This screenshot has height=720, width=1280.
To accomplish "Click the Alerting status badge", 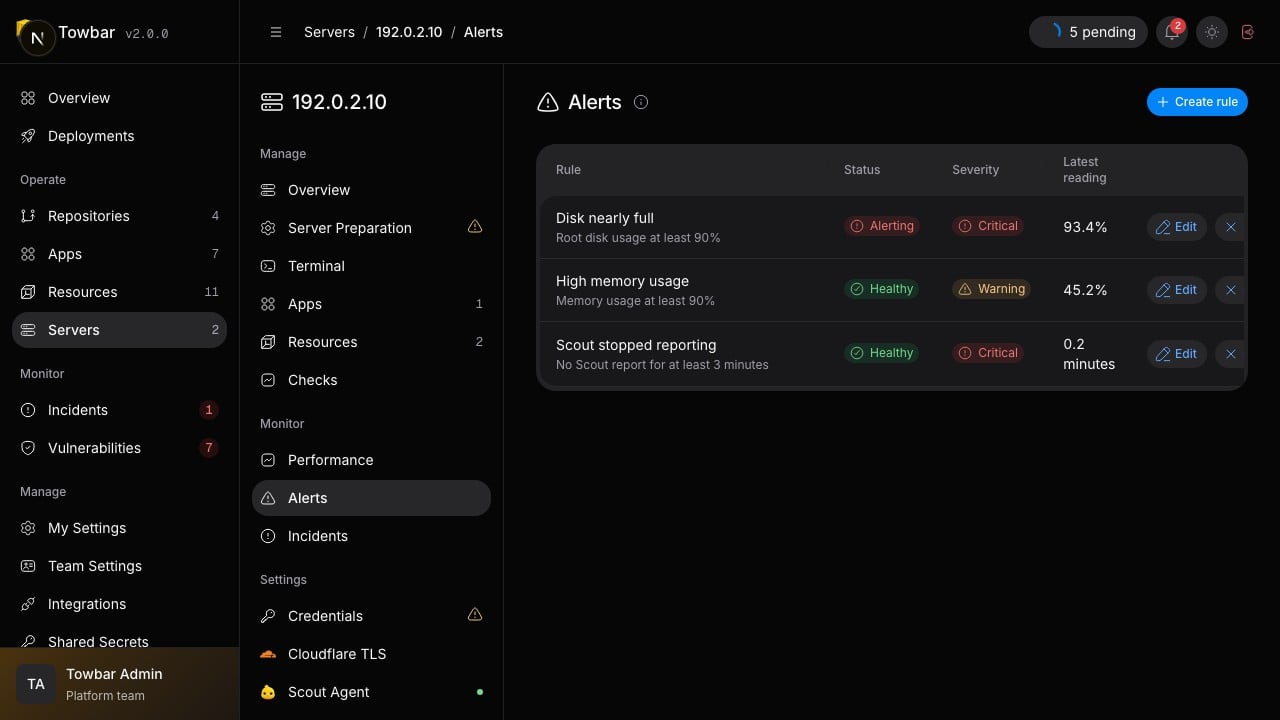I will [882, 226].
